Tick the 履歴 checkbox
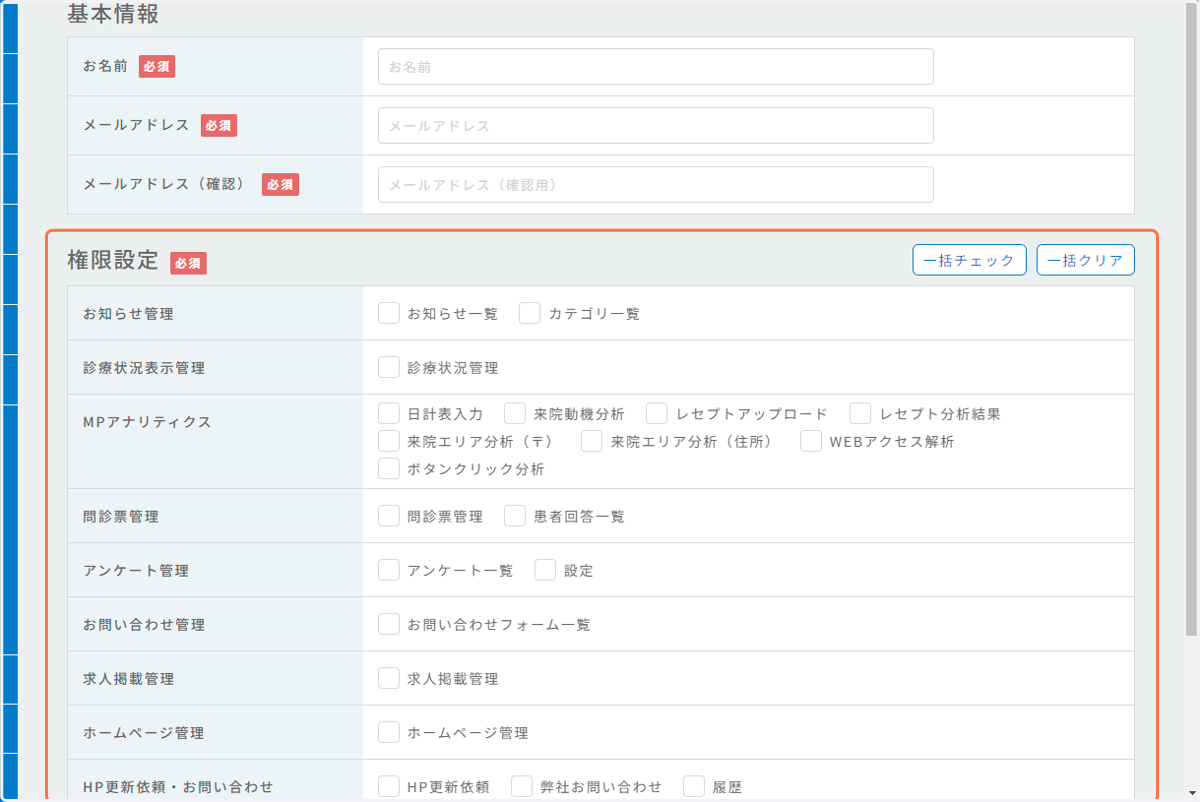 pos(694,786)
